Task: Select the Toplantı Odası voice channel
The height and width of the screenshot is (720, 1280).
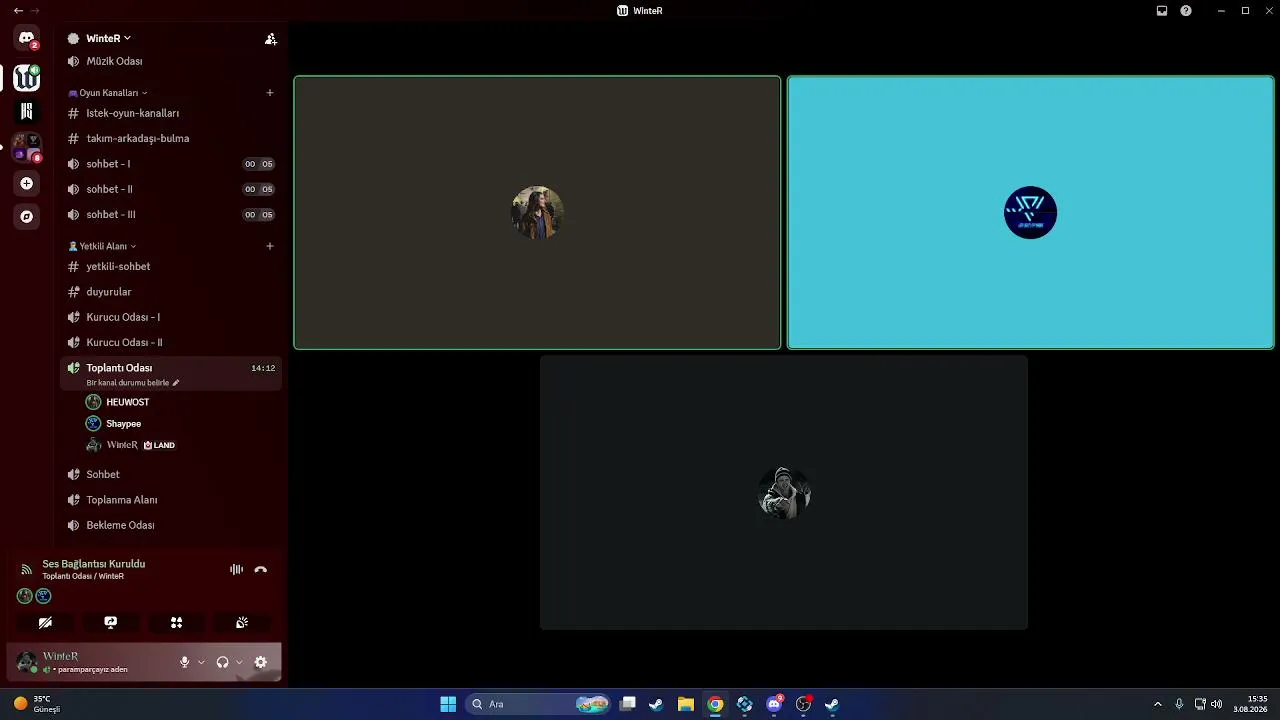Action: pos(170,373)
